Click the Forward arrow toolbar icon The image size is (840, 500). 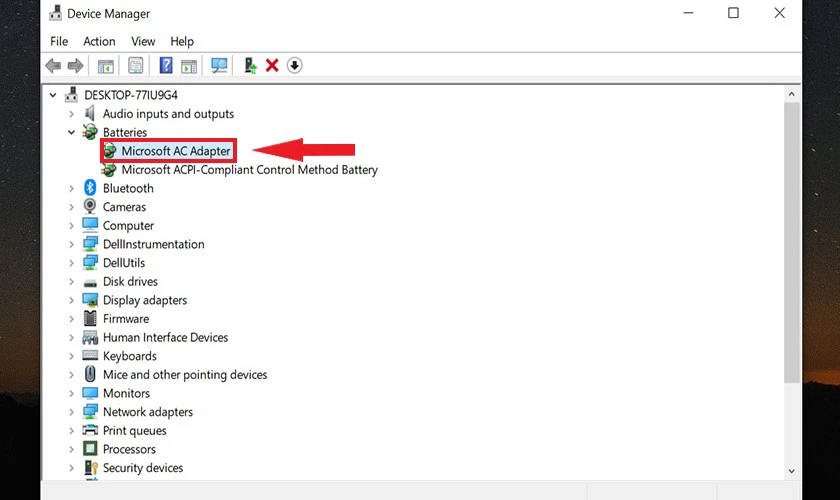76,65
